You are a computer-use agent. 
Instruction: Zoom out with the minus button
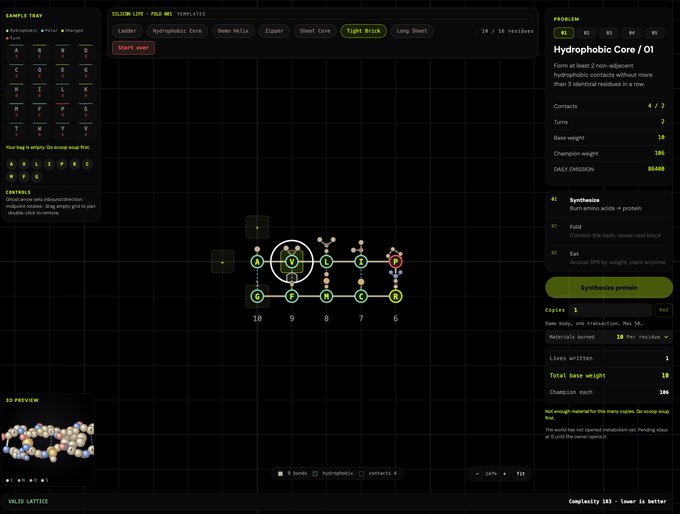[477, 474]
